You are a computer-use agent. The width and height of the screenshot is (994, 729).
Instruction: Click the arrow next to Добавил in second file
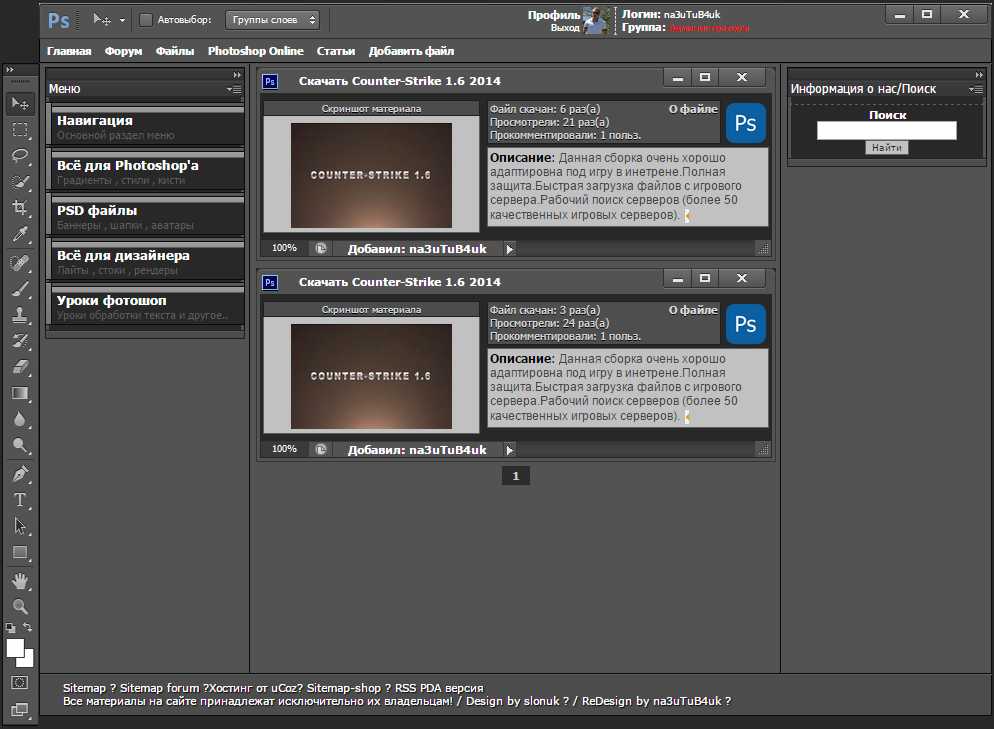click(x=510, y=450)
